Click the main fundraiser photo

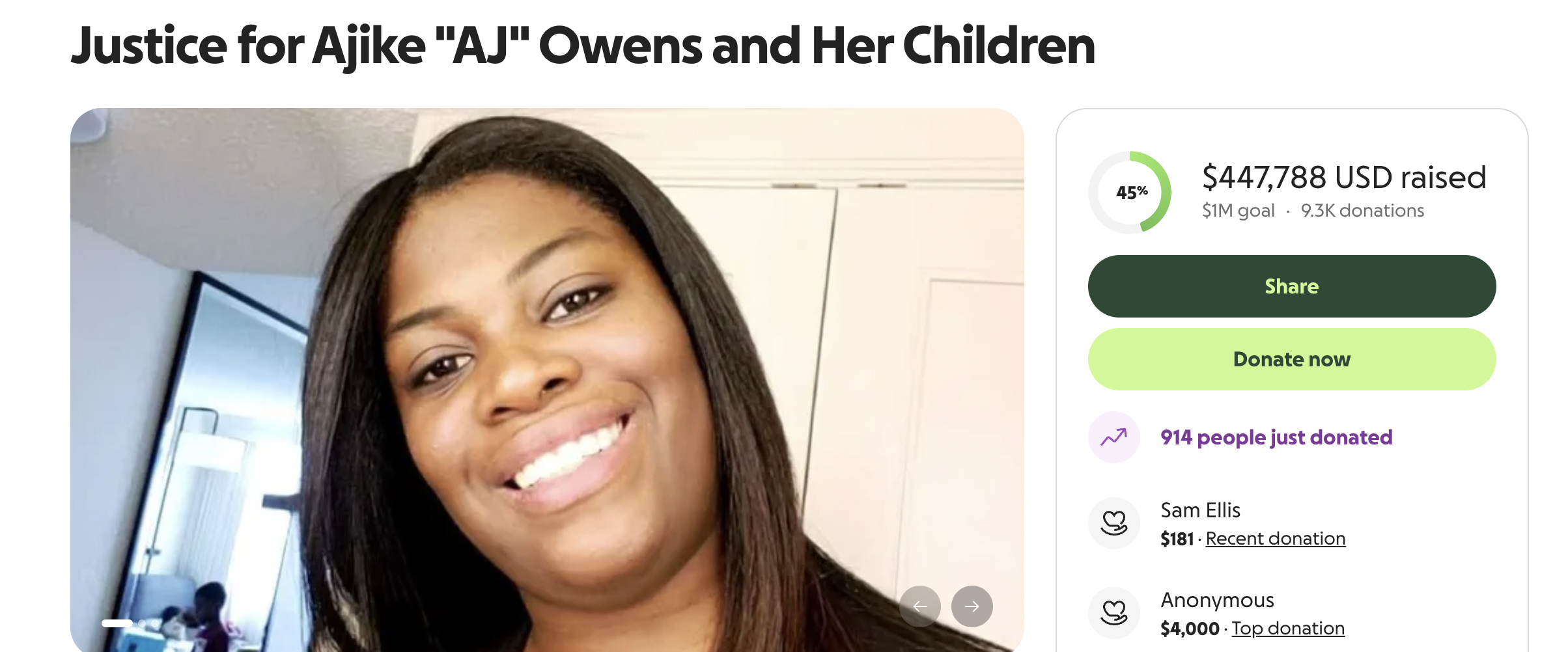click(x=547, y=380)
